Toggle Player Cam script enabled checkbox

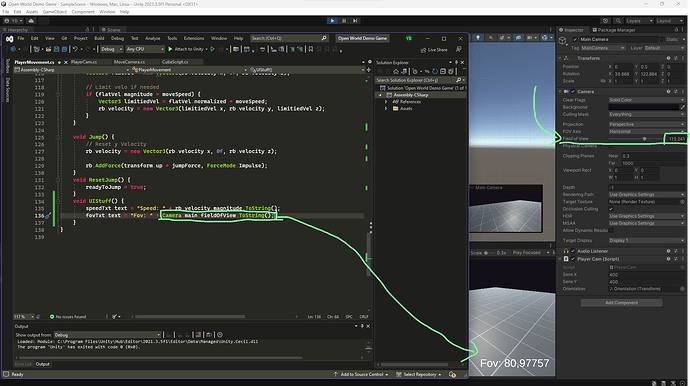pos(573,259)
